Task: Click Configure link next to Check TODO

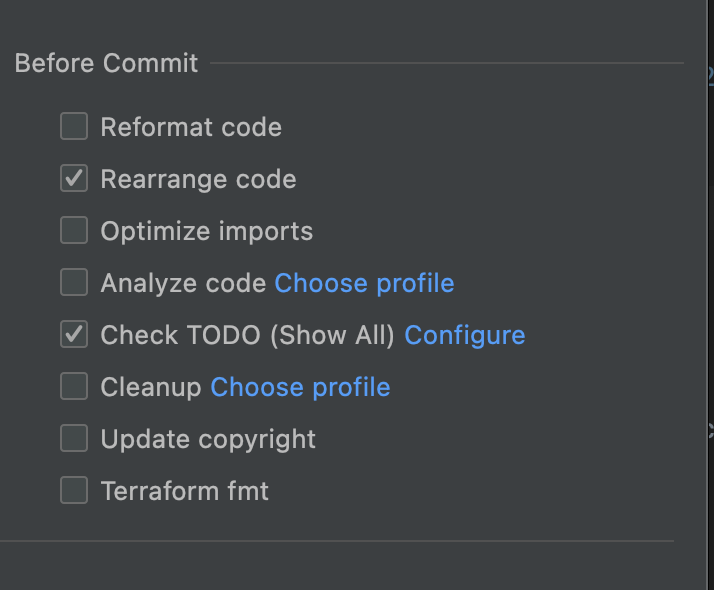Action: (x=464, y=335)
